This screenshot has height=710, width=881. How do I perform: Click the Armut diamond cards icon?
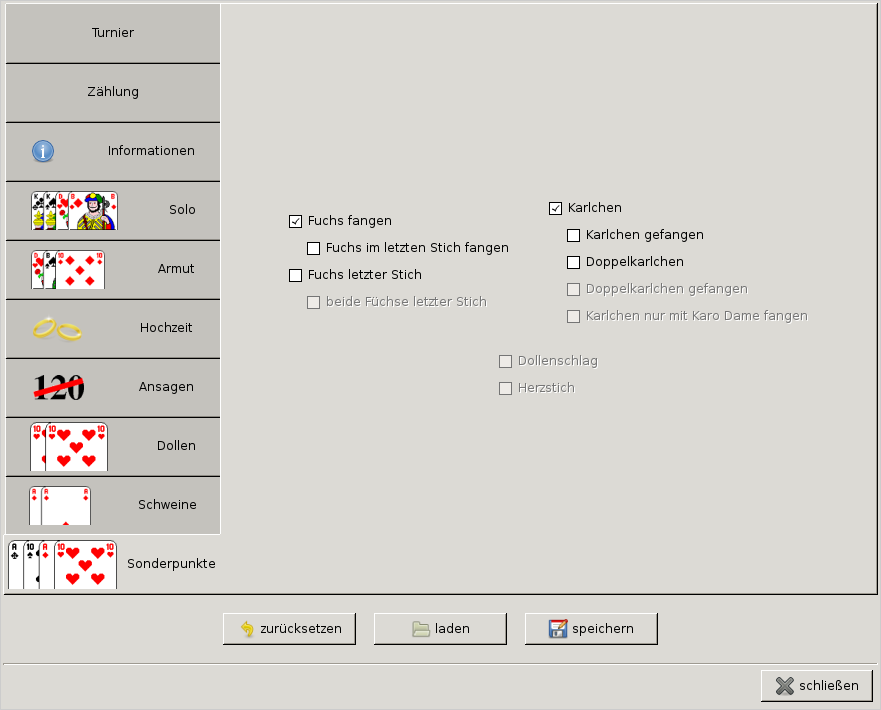(67, 269)
